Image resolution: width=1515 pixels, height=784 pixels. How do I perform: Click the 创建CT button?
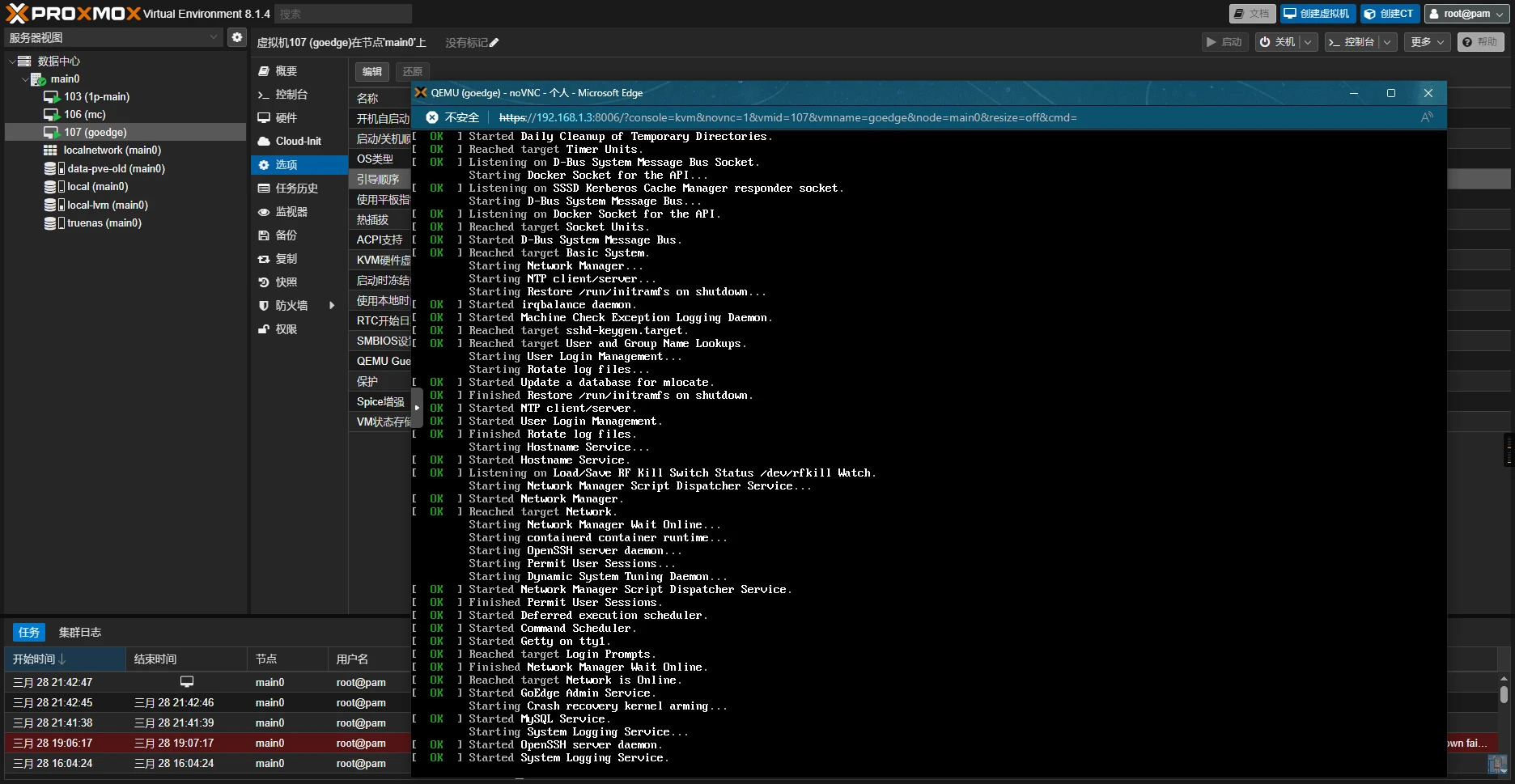coord(1390,14)
